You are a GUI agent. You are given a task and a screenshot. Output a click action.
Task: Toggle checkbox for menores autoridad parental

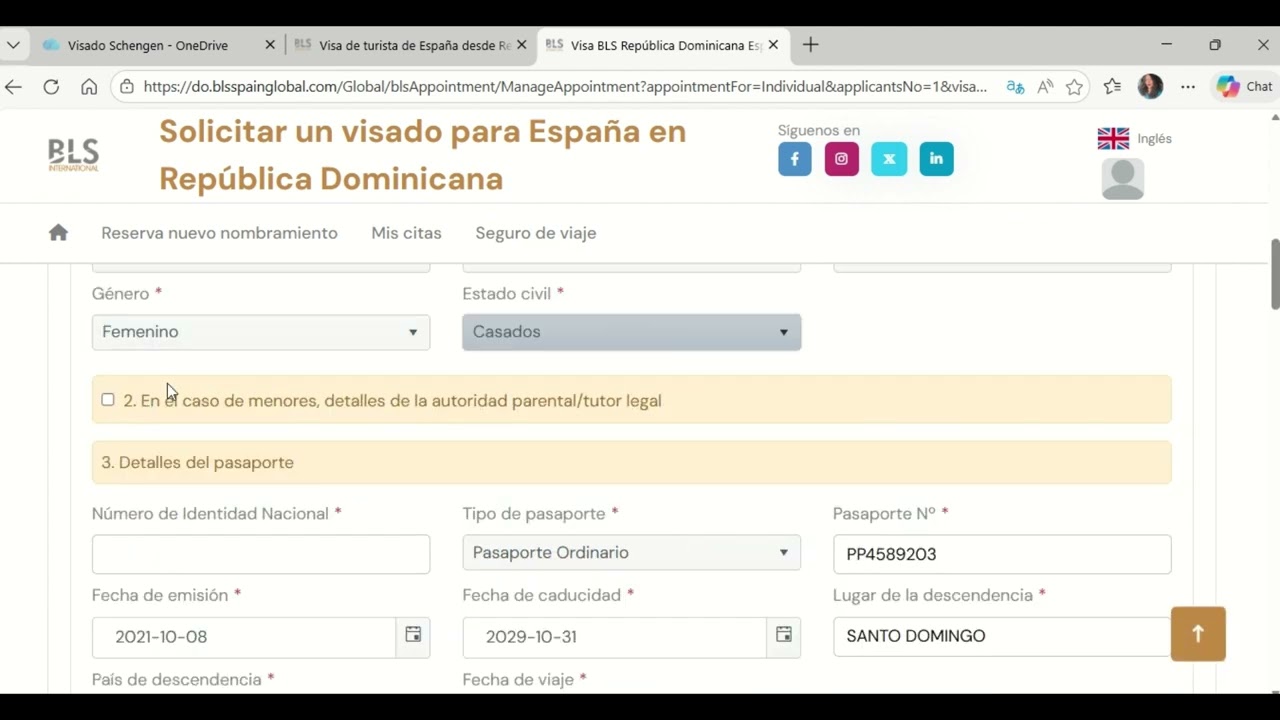point(108,400)
